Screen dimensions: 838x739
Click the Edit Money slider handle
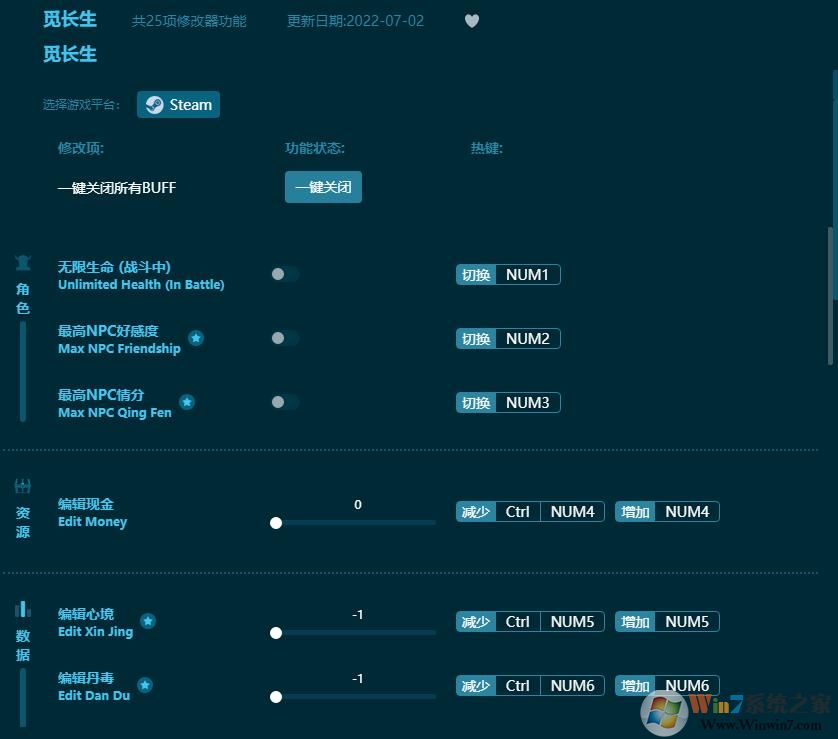click(x=276, y=522)
